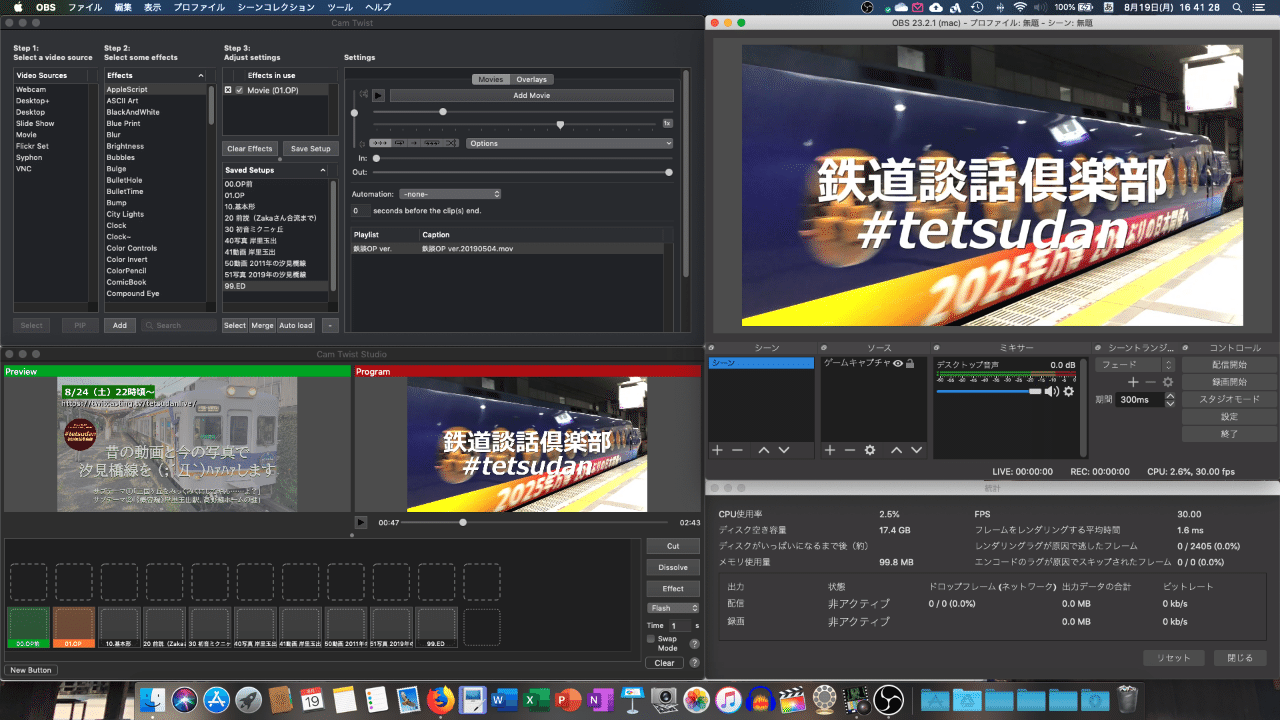Open the Flash effect dropdown
Viewport: 1280px width, 720px height.
673,608
